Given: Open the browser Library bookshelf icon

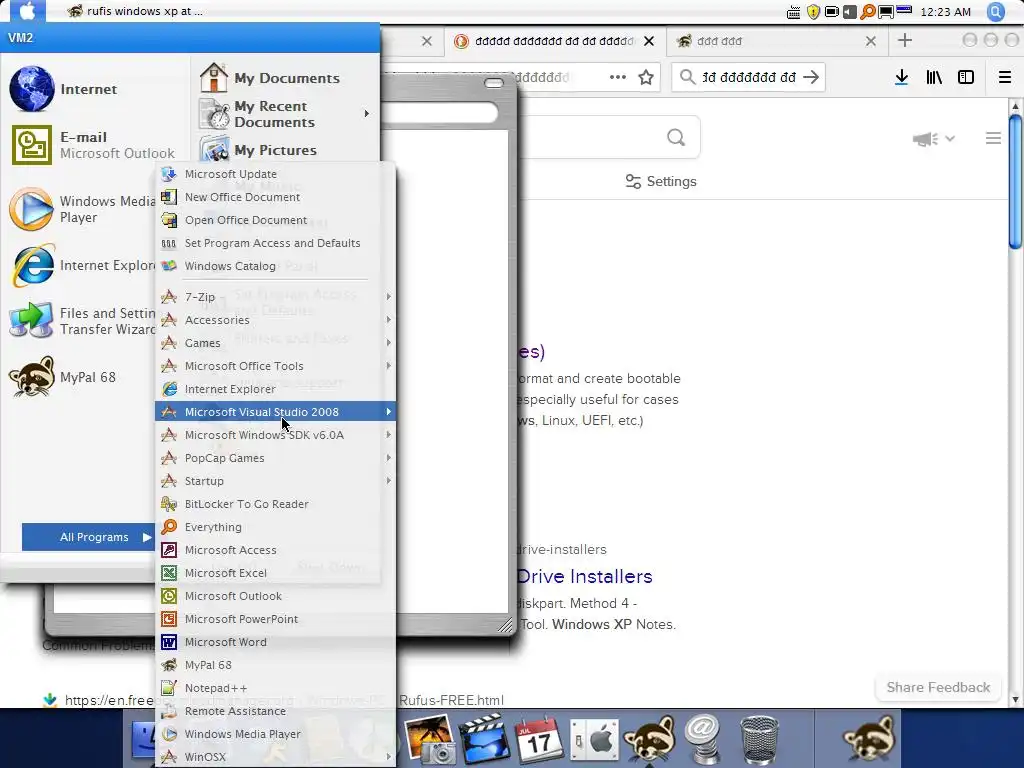Looking at the screenshot, I should 934,77.
